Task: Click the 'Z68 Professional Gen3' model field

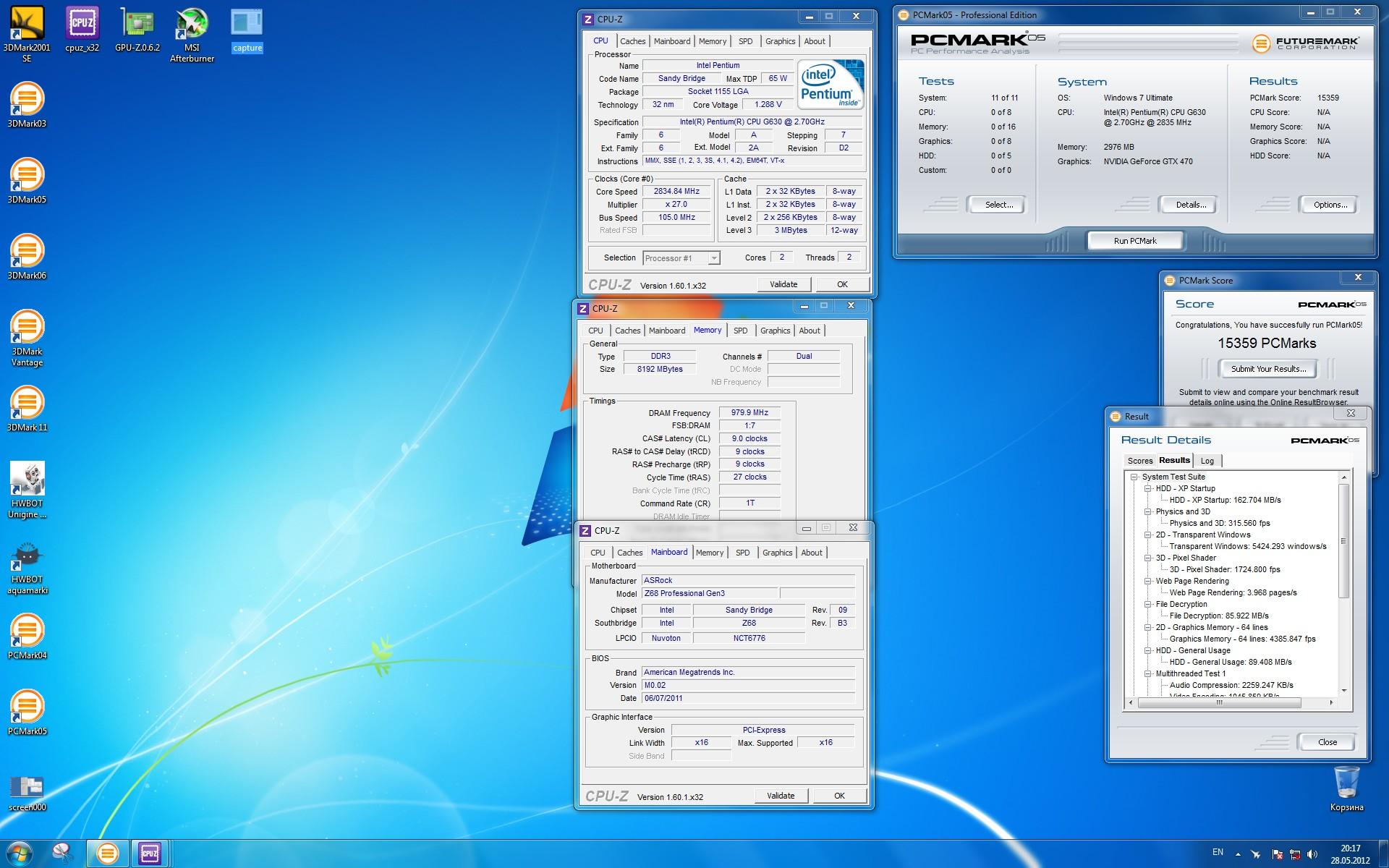Action: (710, 594)
